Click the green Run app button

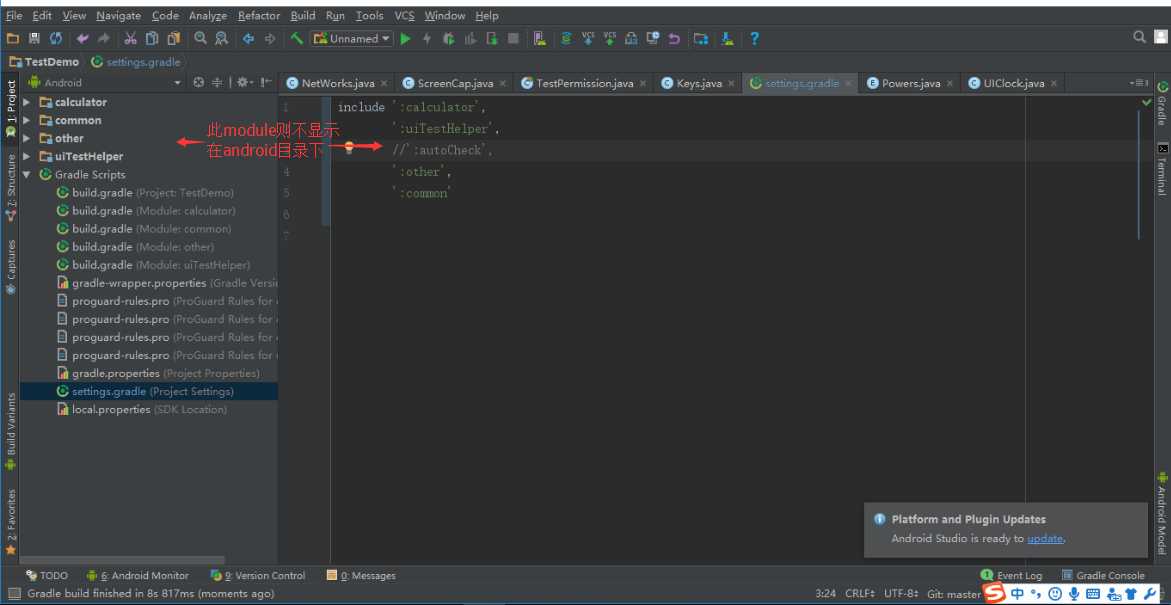(x=405, y=39)
